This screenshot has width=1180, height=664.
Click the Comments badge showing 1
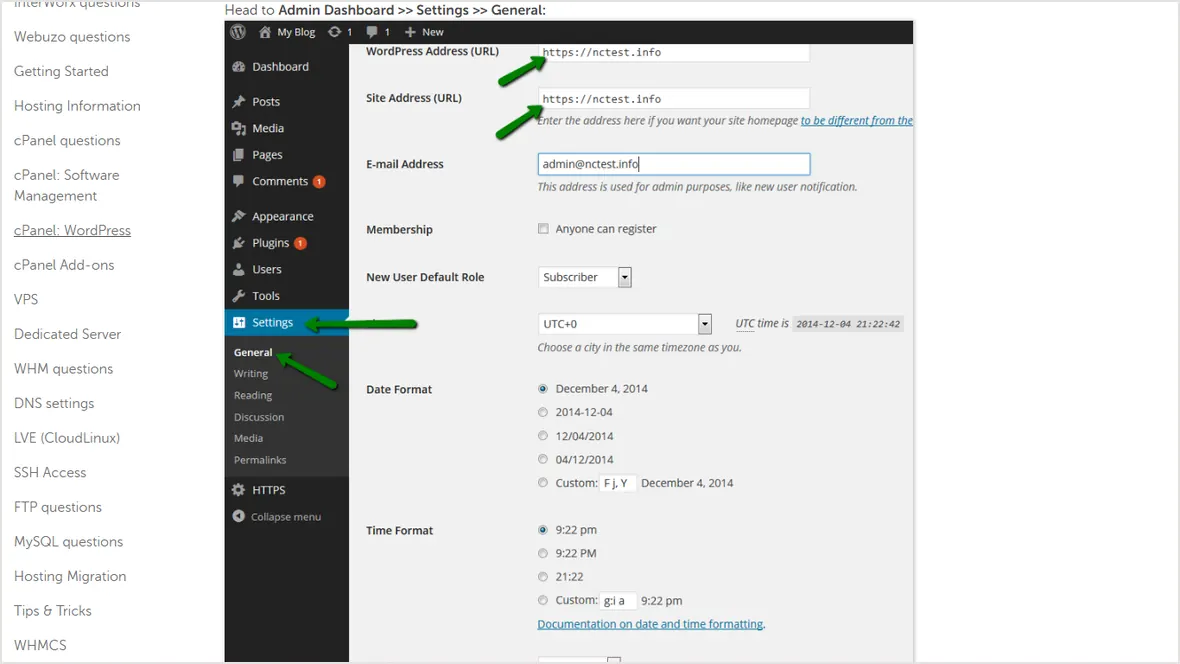tap(319, 181)
